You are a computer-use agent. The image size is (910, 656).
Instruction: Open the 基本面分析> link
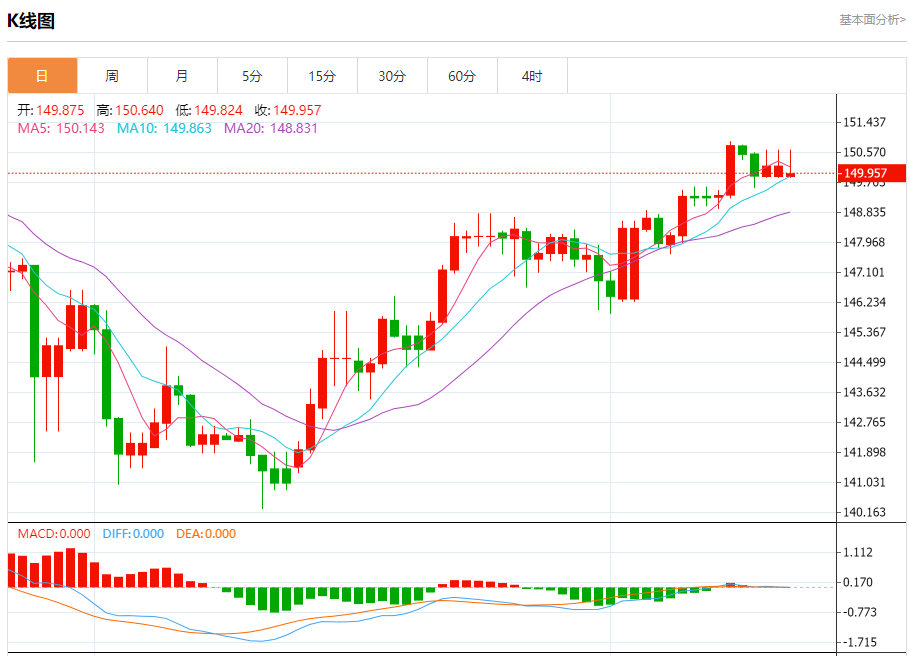tap(872, 20)
